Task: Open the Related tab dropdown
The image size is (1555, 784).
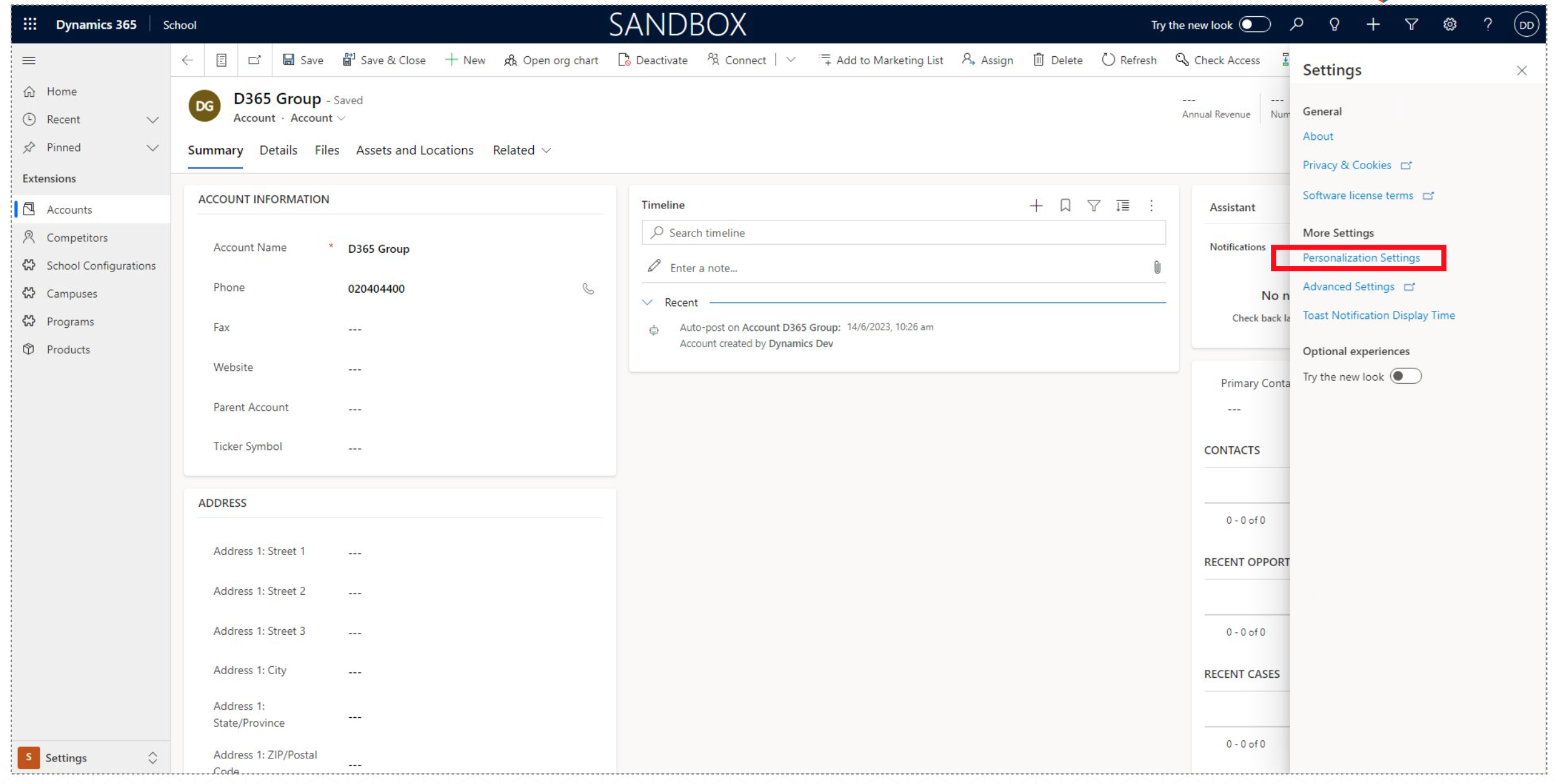Action: (521, 150)
